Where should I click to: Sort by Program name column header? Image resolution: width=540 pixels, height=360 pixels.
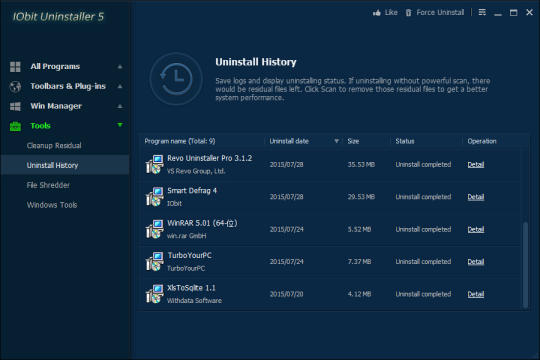click(179, 141)
